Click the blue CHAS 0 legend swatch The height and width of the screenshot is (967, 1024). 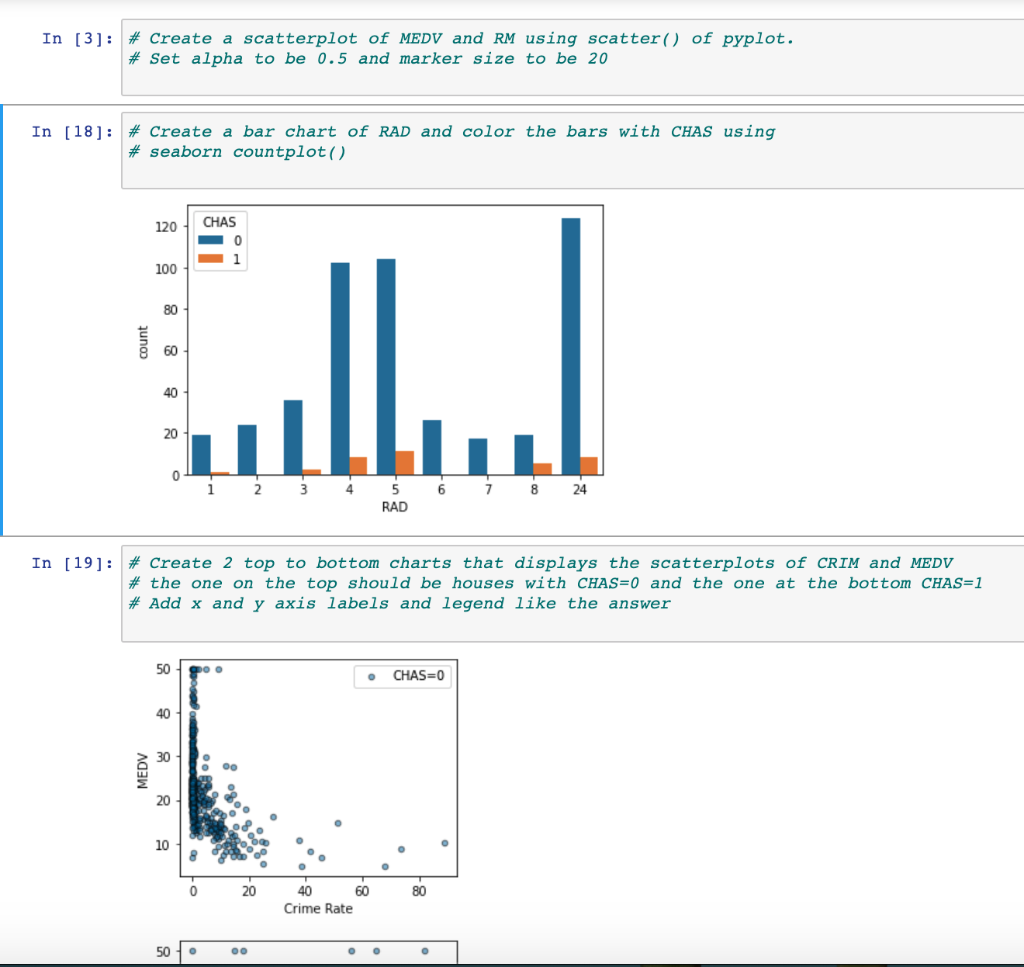208,240
